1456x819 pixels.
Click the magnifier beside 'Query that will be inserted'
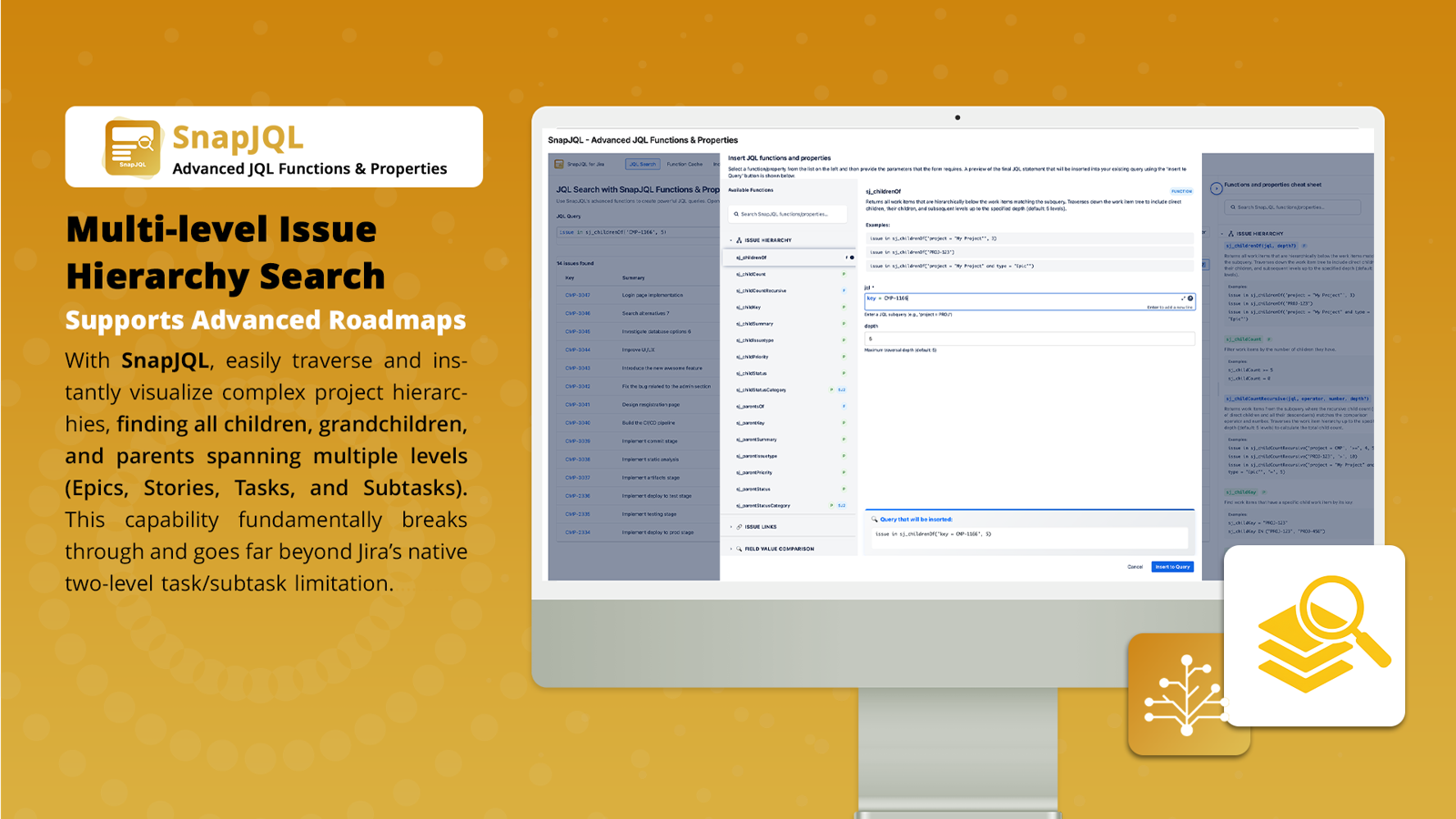pyautogui.click(x=873, y=519)
